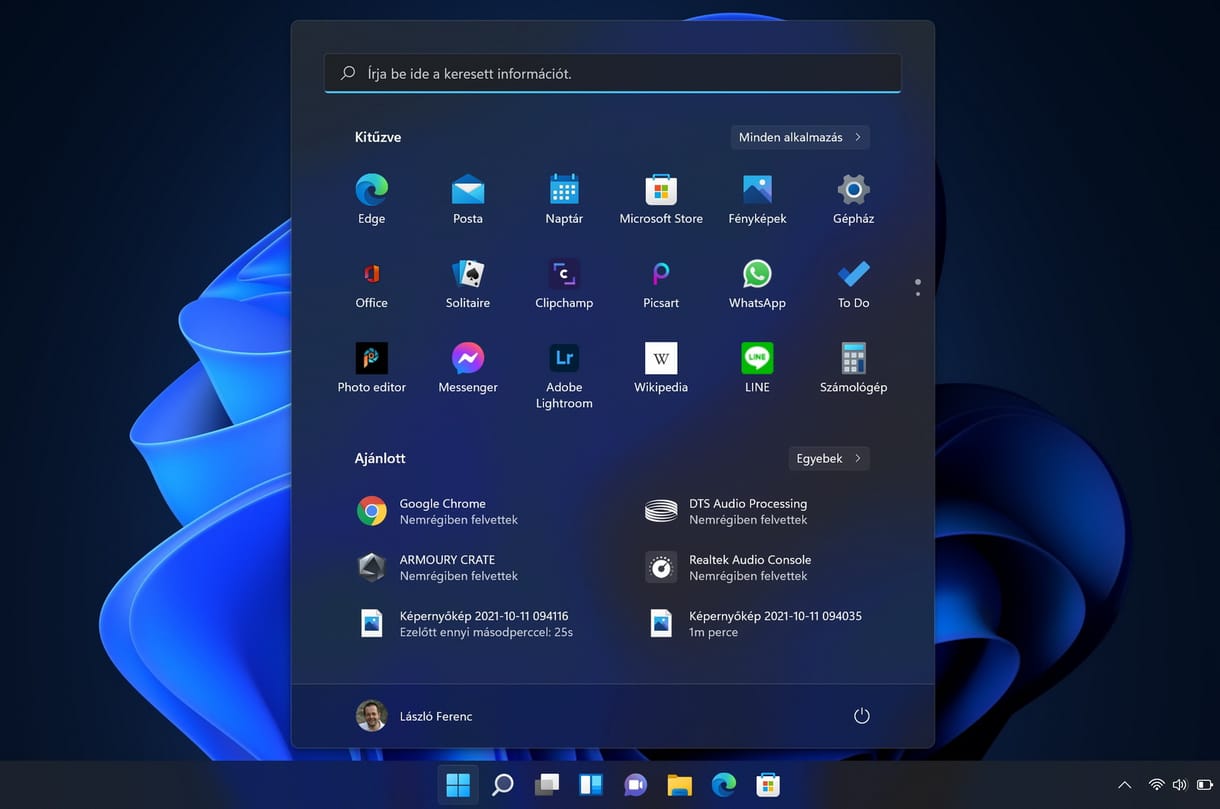Launch WhatsApp from pinned apps

[x=757, y=284]
